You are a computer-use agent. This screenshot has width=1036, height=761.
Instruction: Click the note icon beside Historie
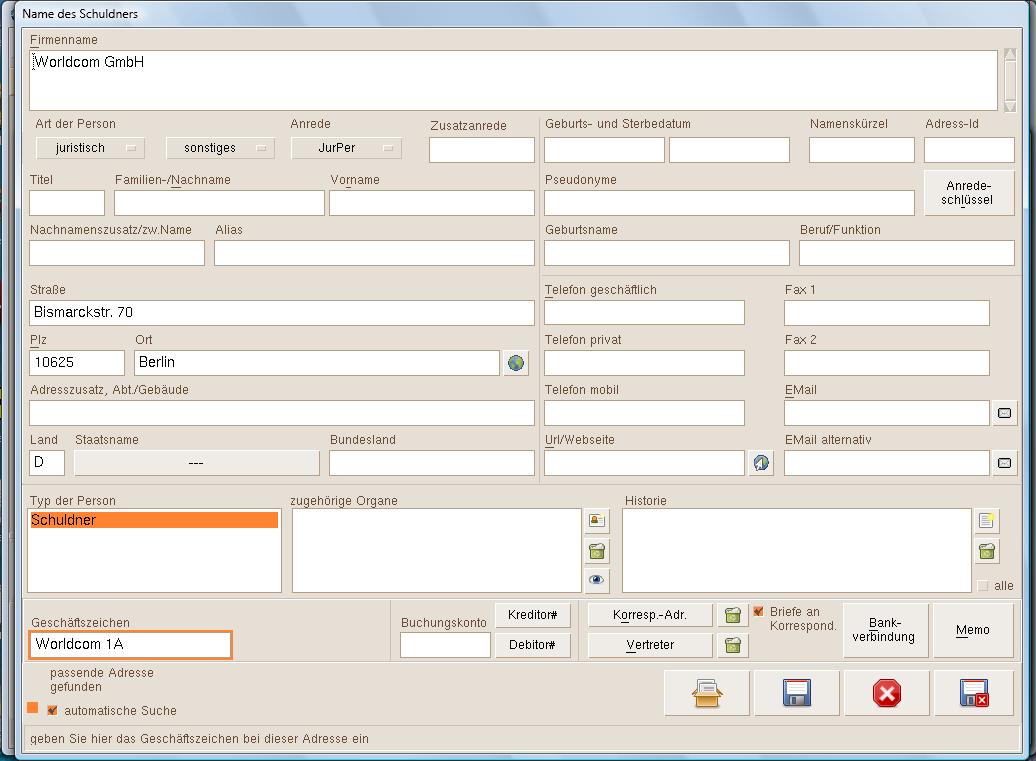986,521
